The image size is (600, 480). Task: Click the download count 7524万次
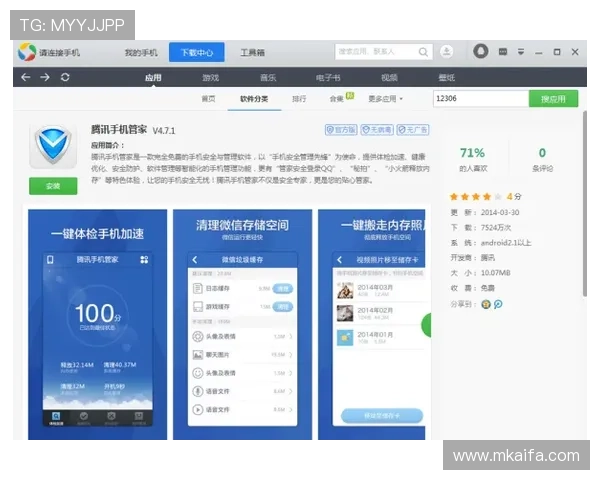pos(496,228)
